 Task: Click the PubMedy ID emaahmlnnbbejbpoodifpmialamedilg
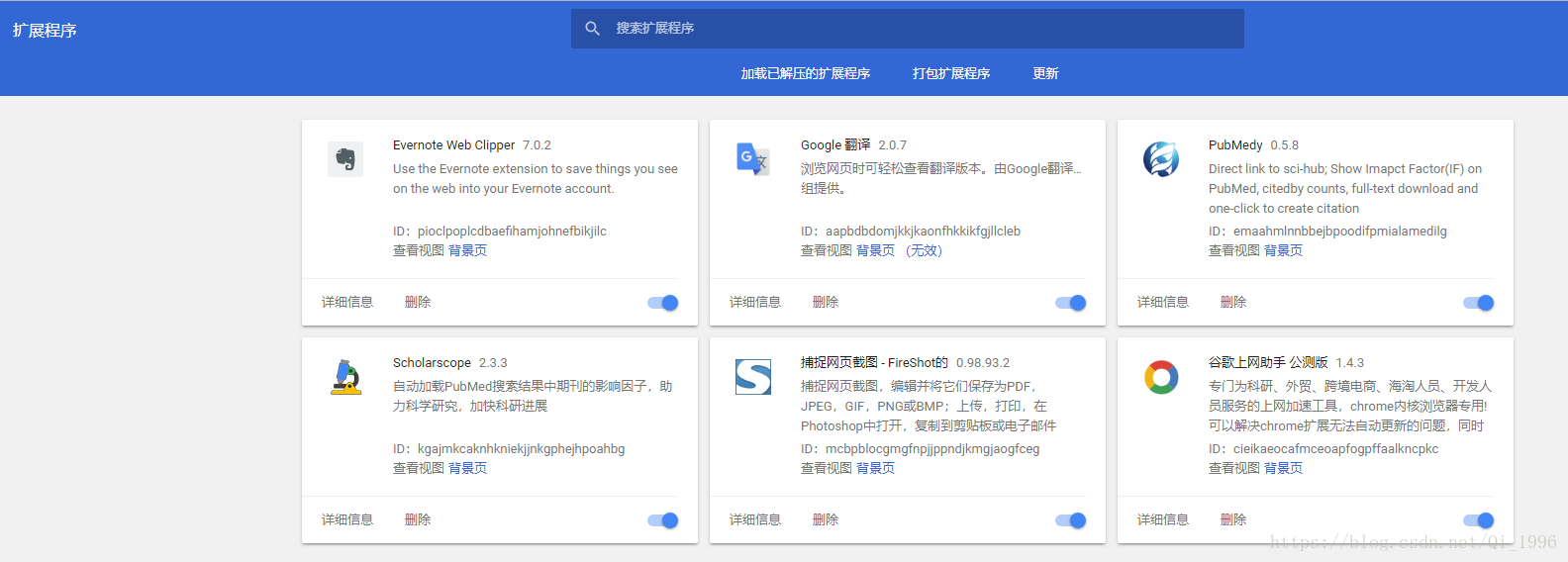(1340, 231)
